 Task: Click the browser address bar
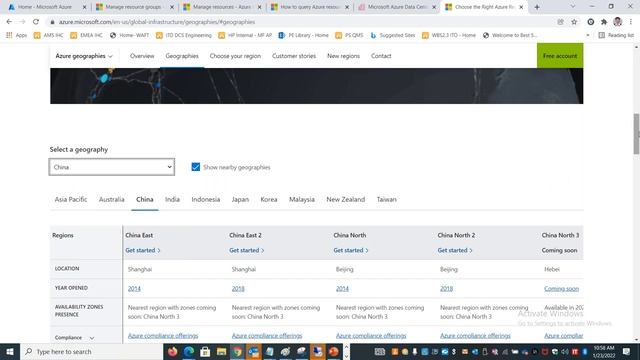tap(302, 22)
